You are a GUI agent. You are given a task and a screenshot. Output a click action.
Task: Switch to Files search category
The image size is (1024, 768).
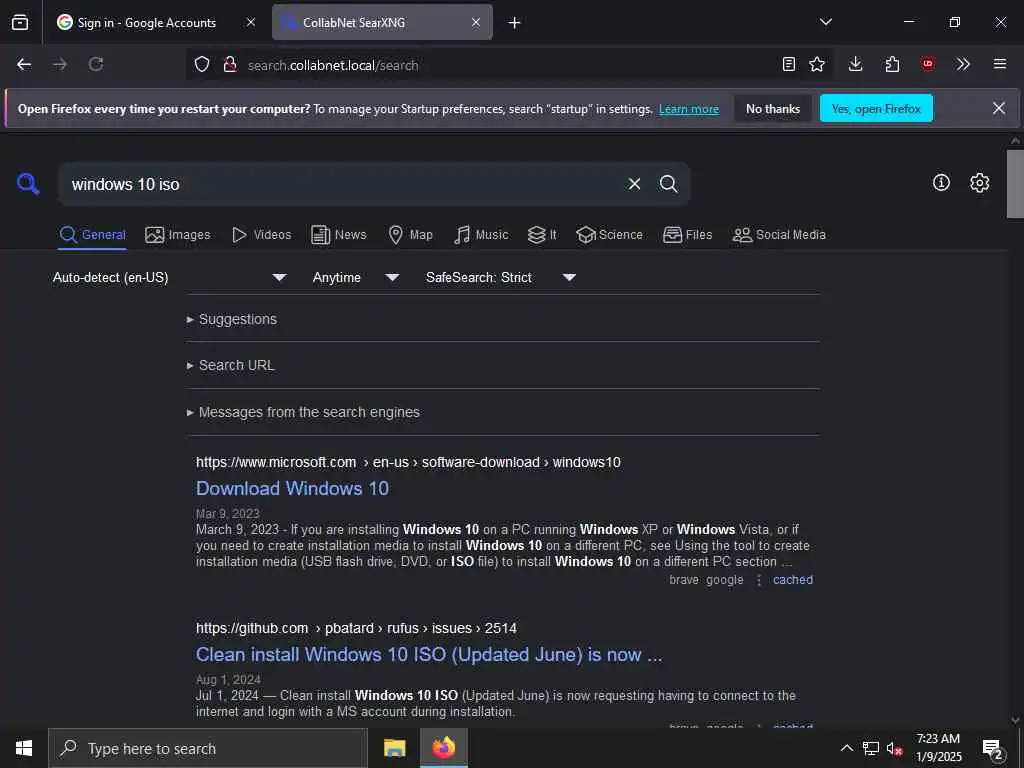coord(687,235)
